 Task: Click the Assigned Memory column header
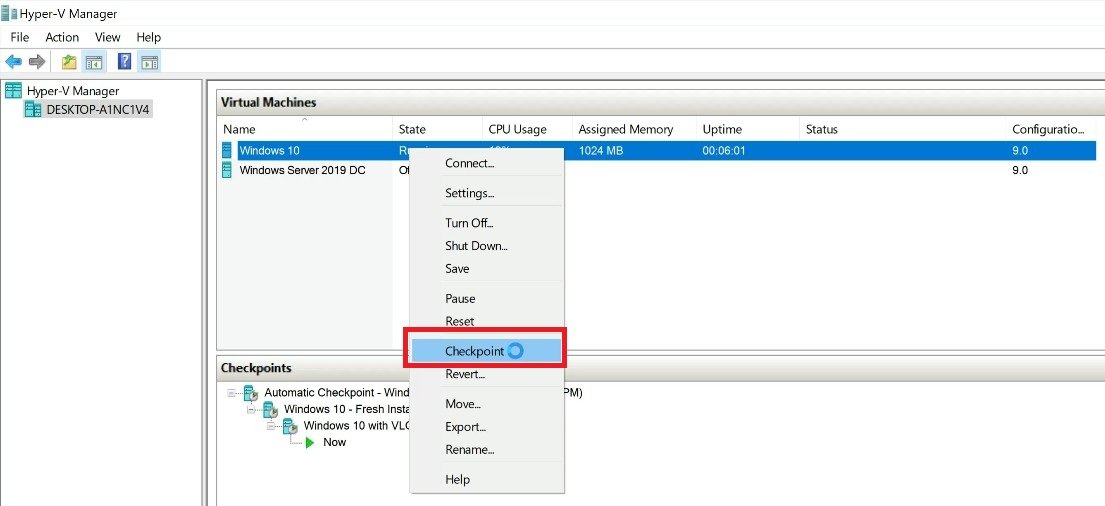(x=625, y=129)
